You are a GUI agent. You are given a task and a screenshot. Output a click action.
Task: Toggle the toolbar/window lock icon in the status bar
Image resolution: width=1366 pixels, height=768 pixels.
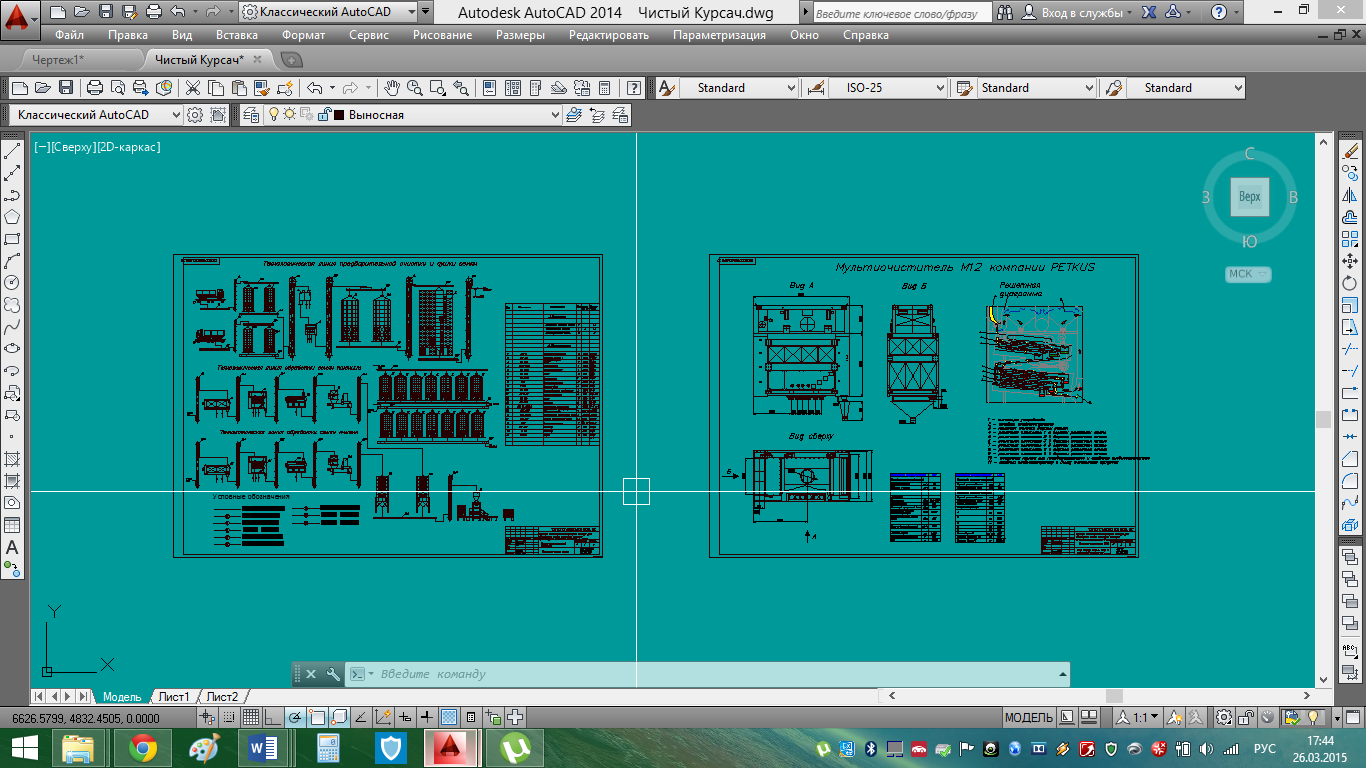coord(1246,717)
